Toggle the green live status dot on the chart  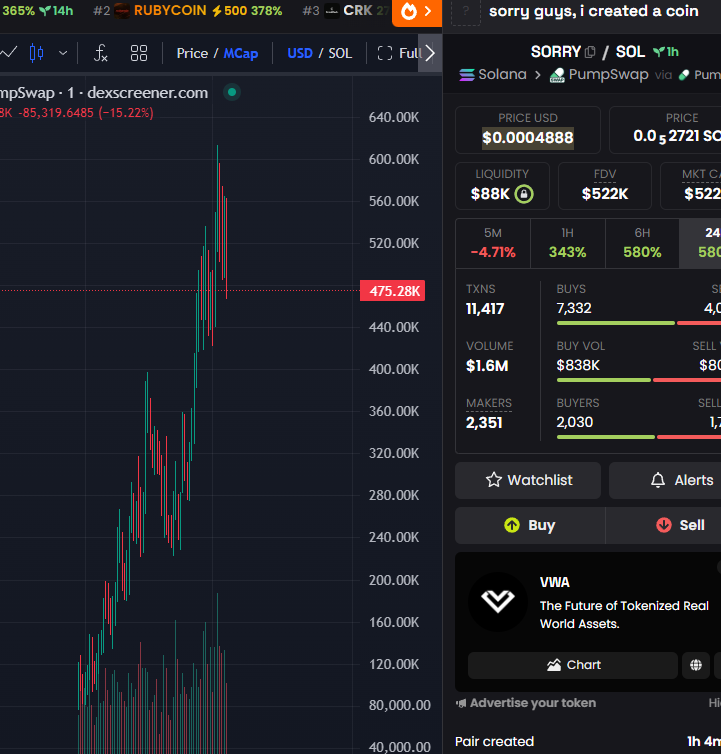pyautogui.click(x=232, y=92)
